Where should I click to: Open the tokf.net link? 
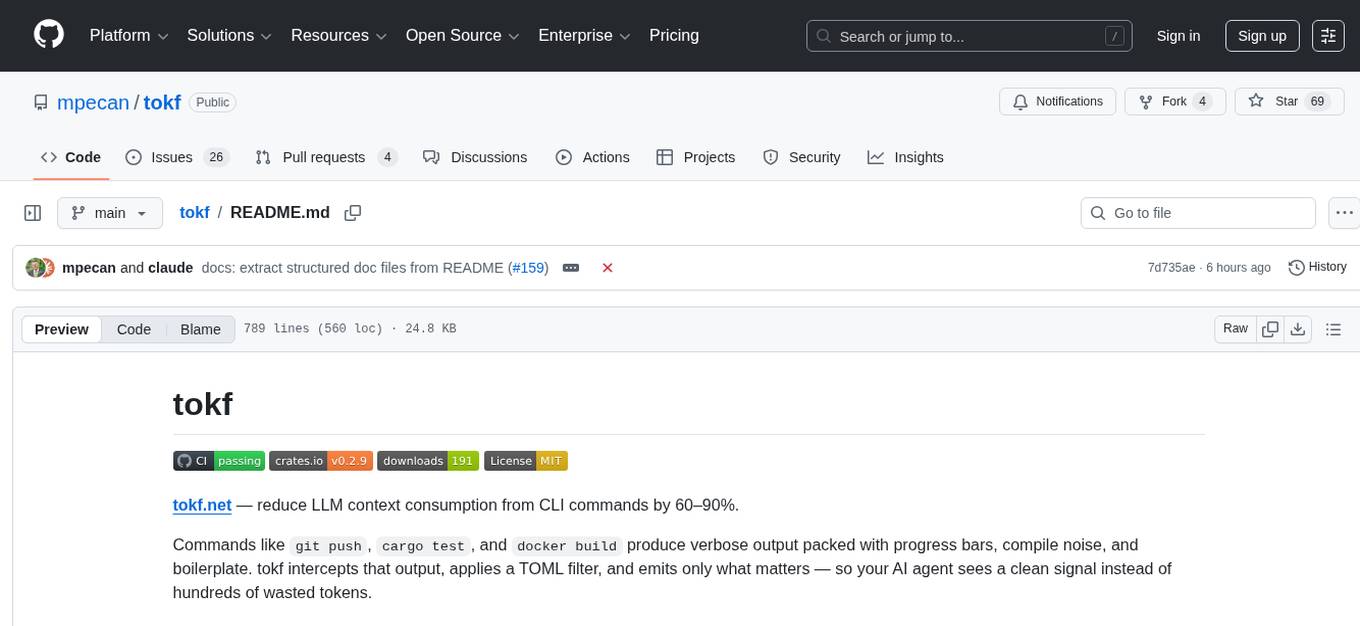pyautogui.click(x=201, y=505)
